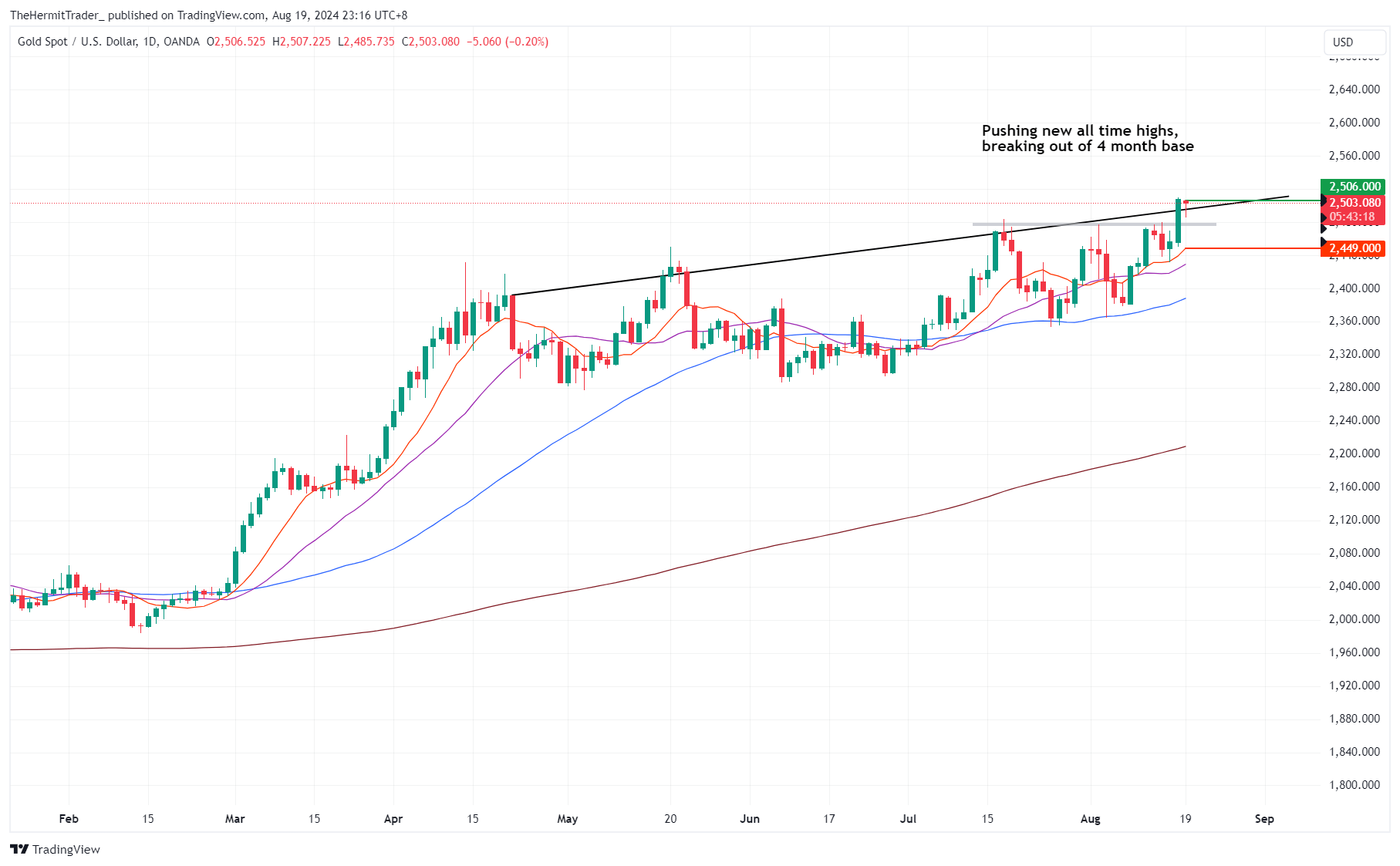Click the 2,000.000 price axis label
Viewport: 1400px width, 866px height.
point(1354,619)
